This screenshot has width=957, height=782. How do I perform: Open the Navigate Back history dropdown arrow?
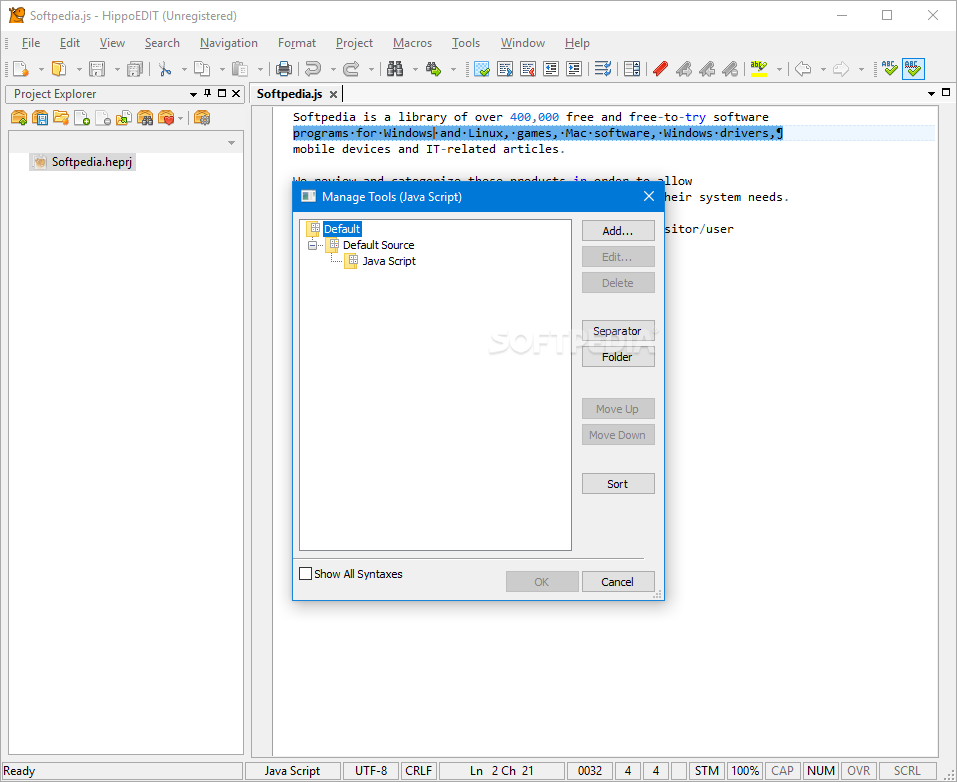(823, 70)
